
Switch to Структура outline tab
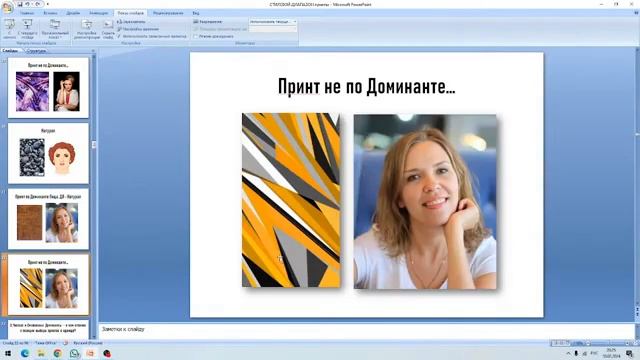(x=36, y=51)
